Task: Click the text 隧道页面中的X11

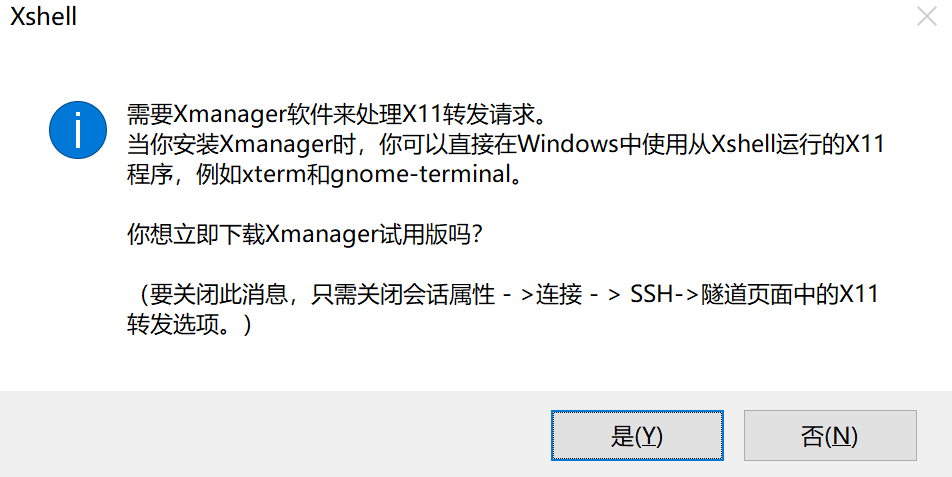Action: tap(791, 295)
